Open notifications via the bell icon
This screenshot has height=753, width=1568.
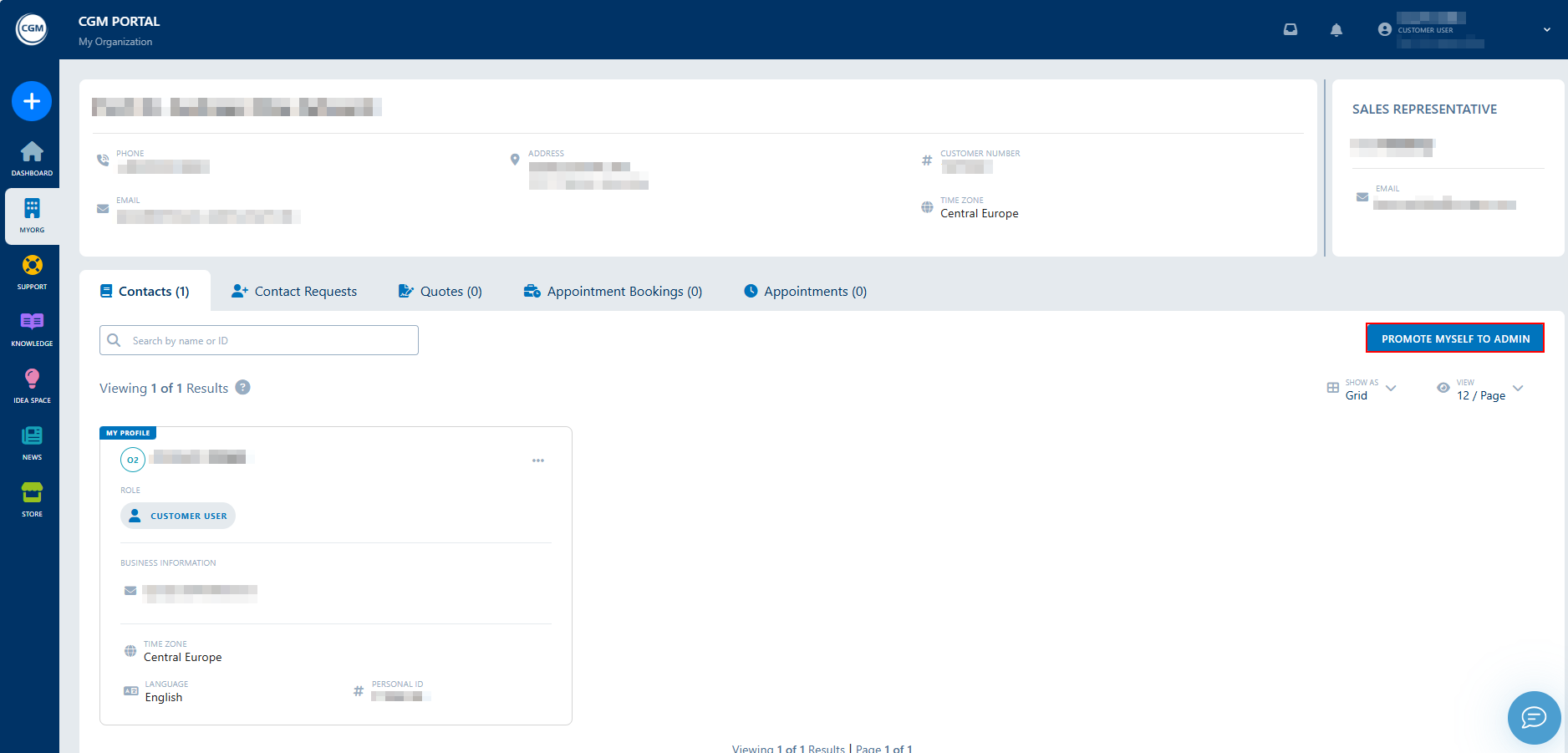pyautogui.click(x=1336, y=29)
